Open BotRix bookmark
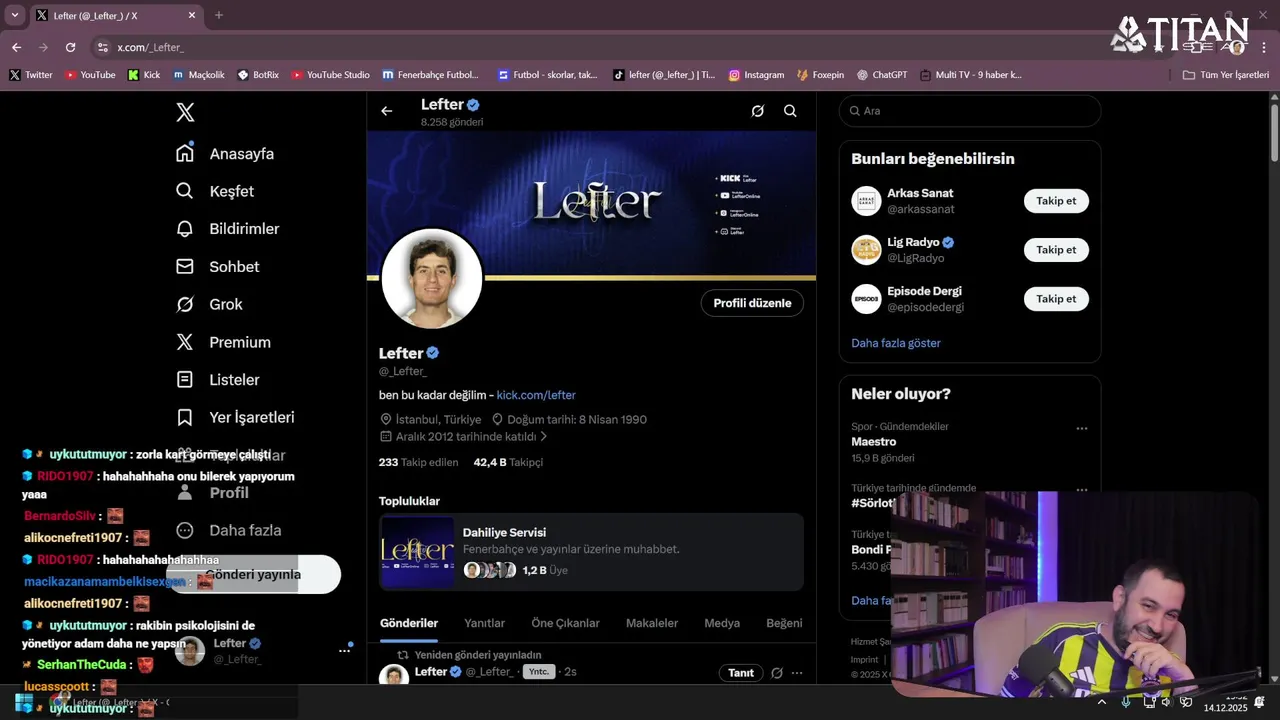 pos(258,75)
